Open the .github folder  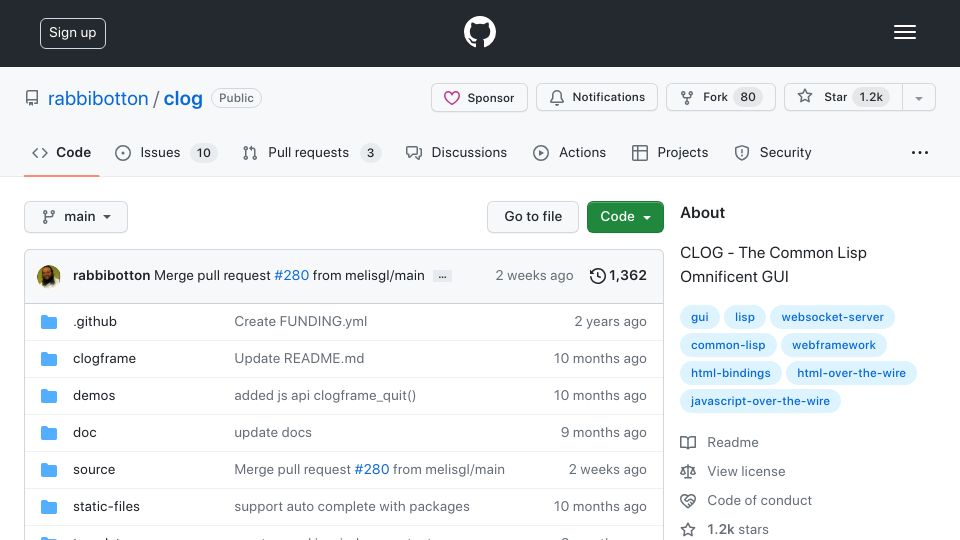pyautogui.click(x=95, y=321)
